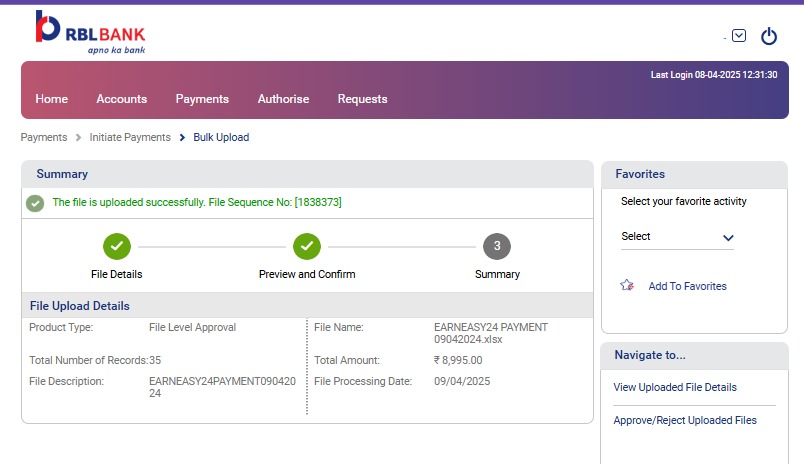Click the file sequence number message
Screen dimensions: 804x464
[x=197, y=203]
